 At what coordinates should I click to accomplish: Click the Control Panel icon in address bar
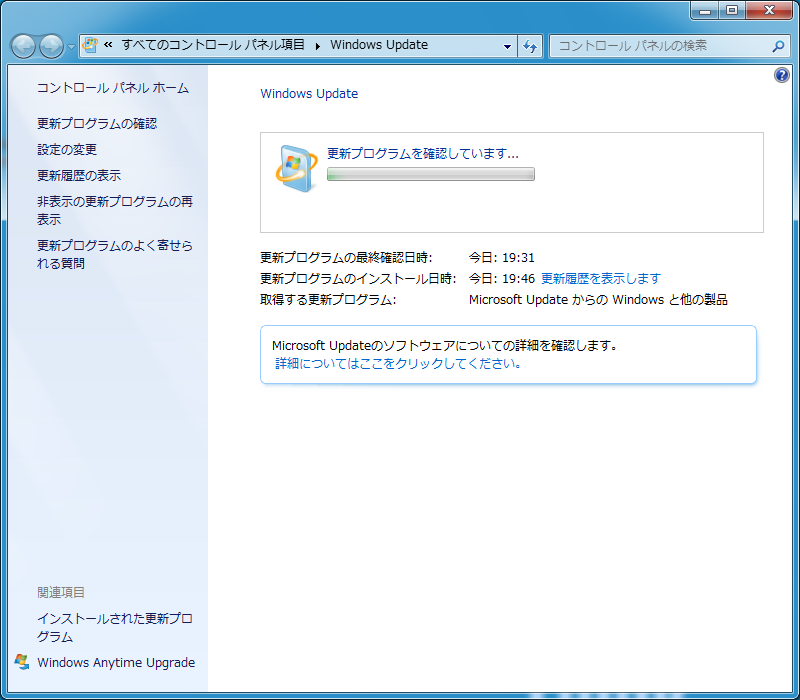(90, 45)
